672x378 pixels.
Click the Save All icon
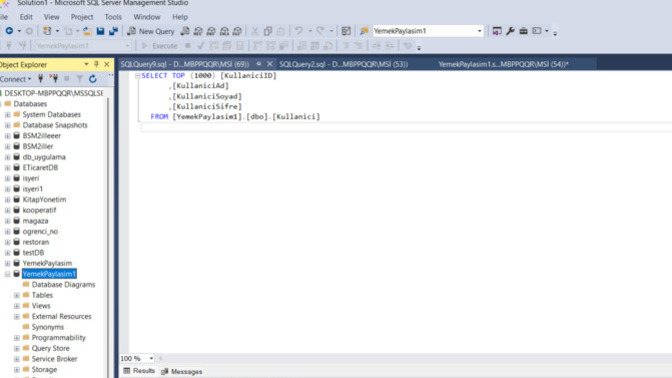[x=114, y=31]
